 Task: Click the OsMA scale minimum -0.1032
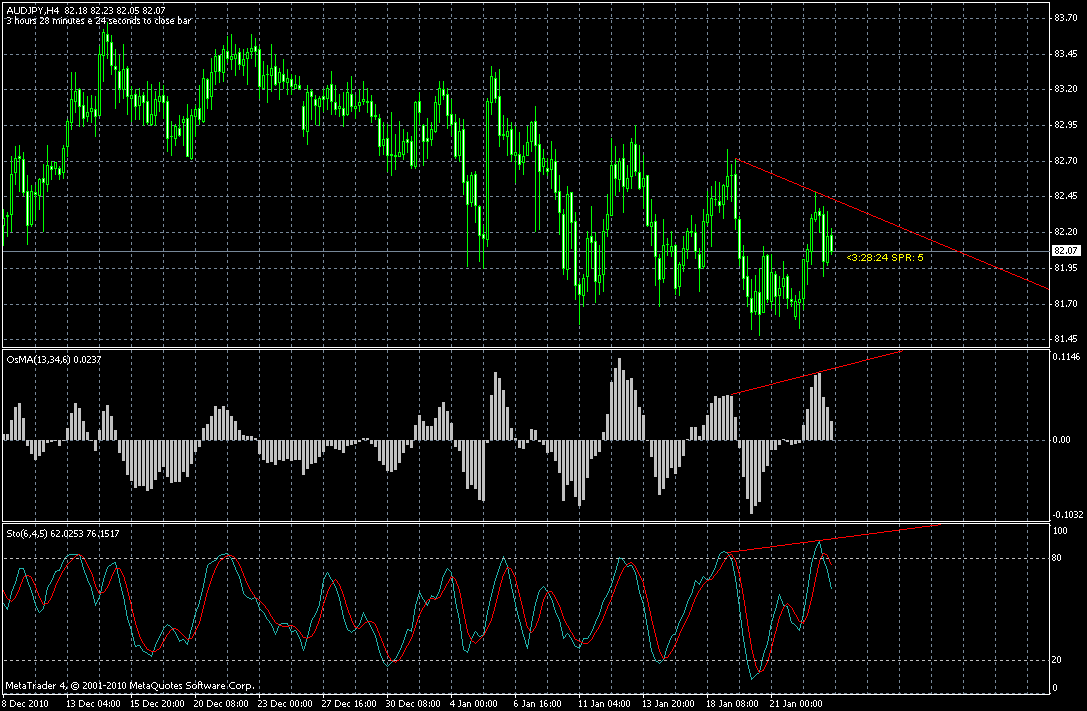tap(1068, 515)
